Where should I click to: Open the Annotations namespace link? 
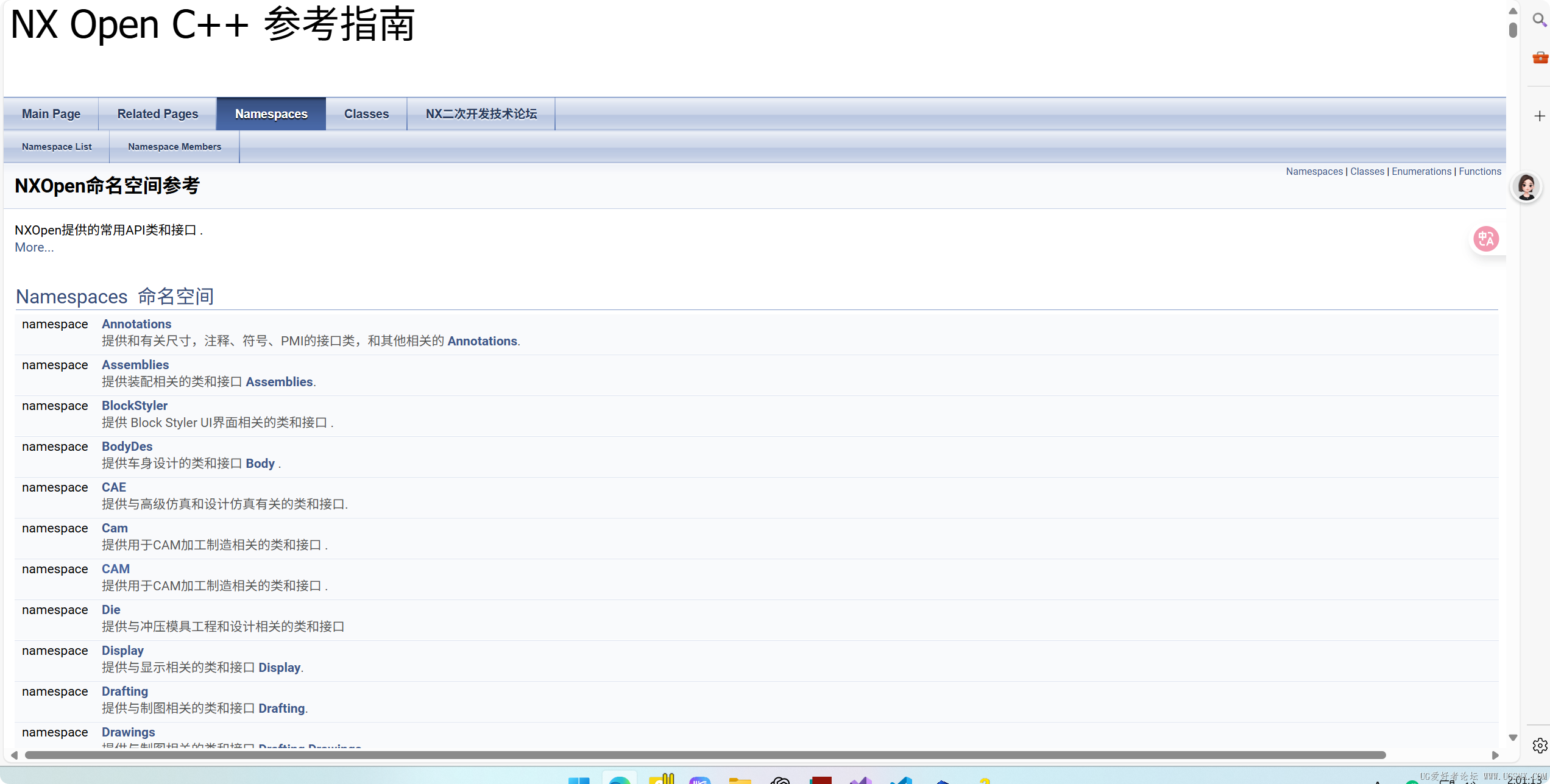[136, 324]
